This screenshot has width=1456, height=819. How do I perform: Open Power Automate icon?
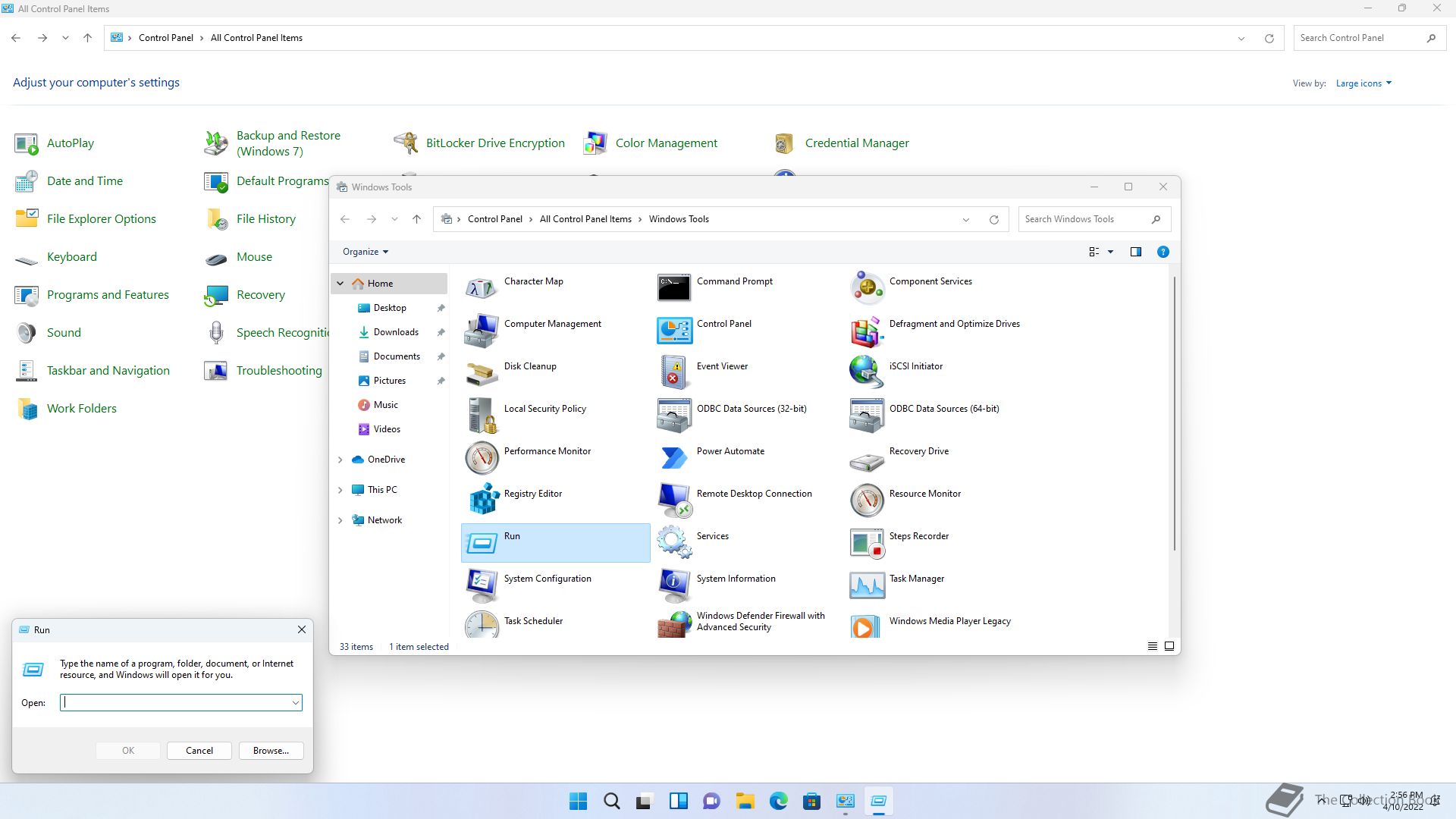point(674,458)
